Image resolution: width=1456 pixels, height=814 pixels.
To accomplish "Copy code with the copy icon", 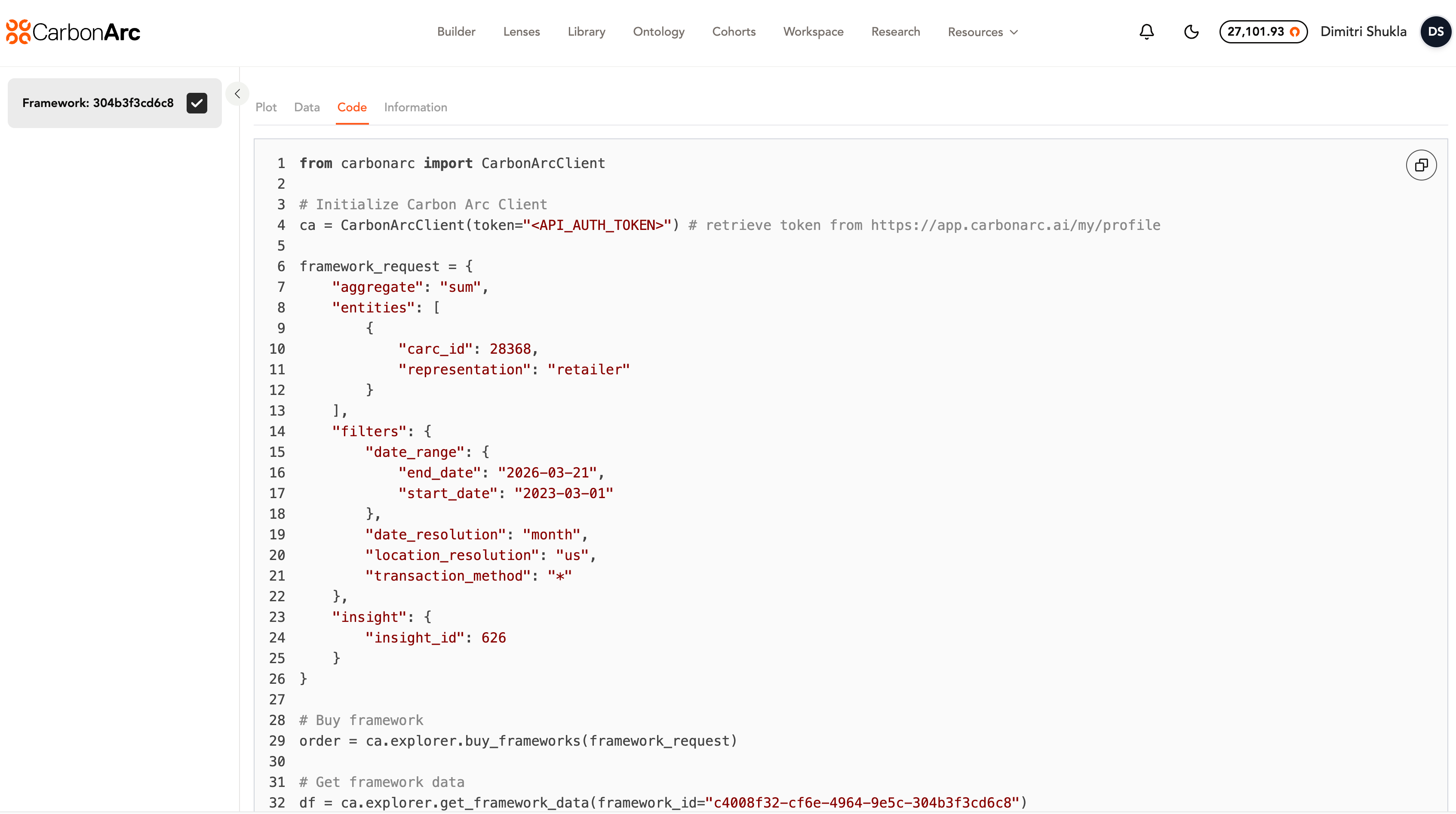I will [x=1421, y=165].
